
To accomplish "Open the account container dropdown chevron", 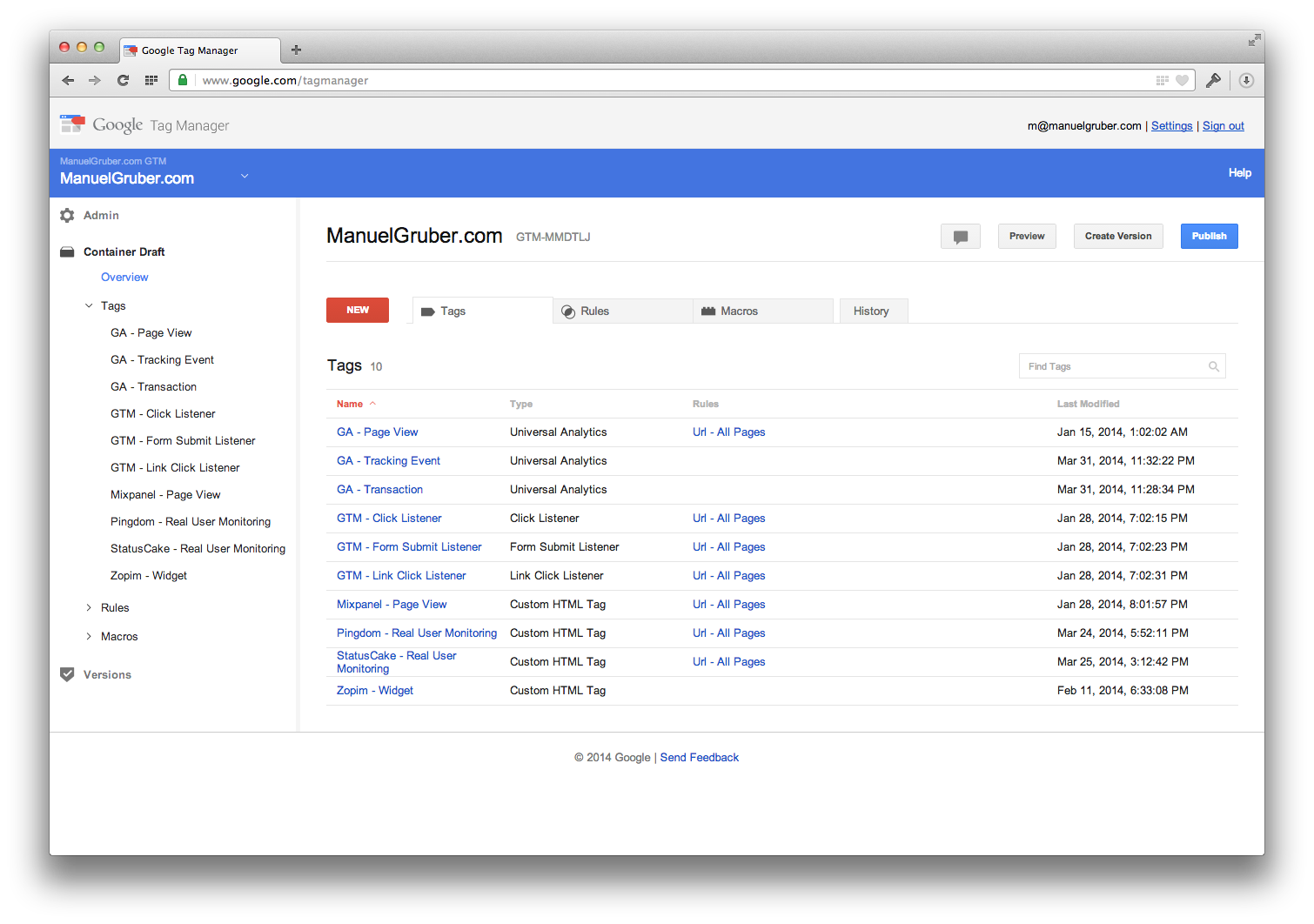I will 245,177.
